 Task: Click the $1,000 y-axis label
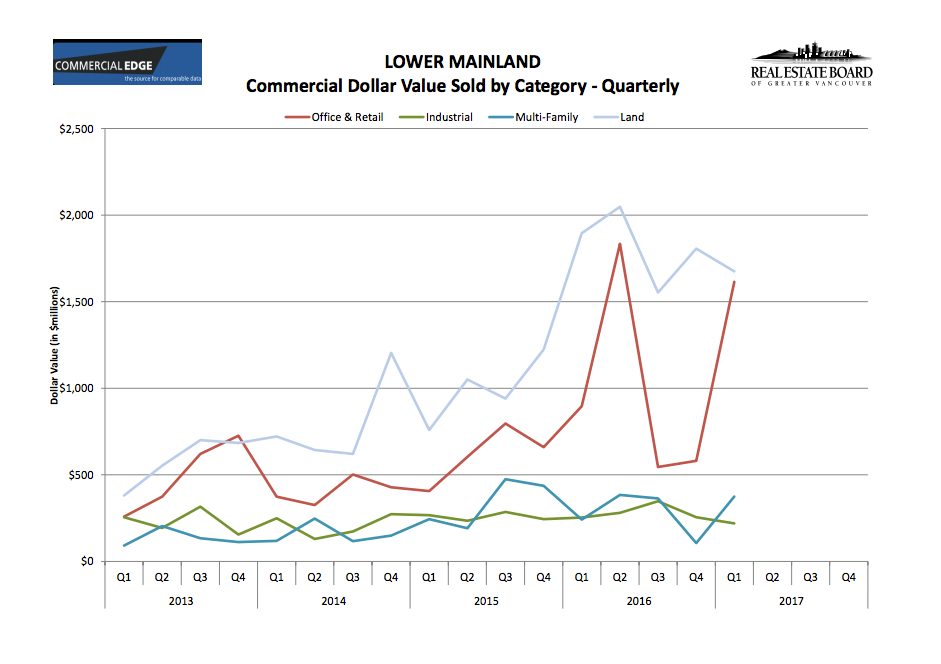click(x=77, y=388)
